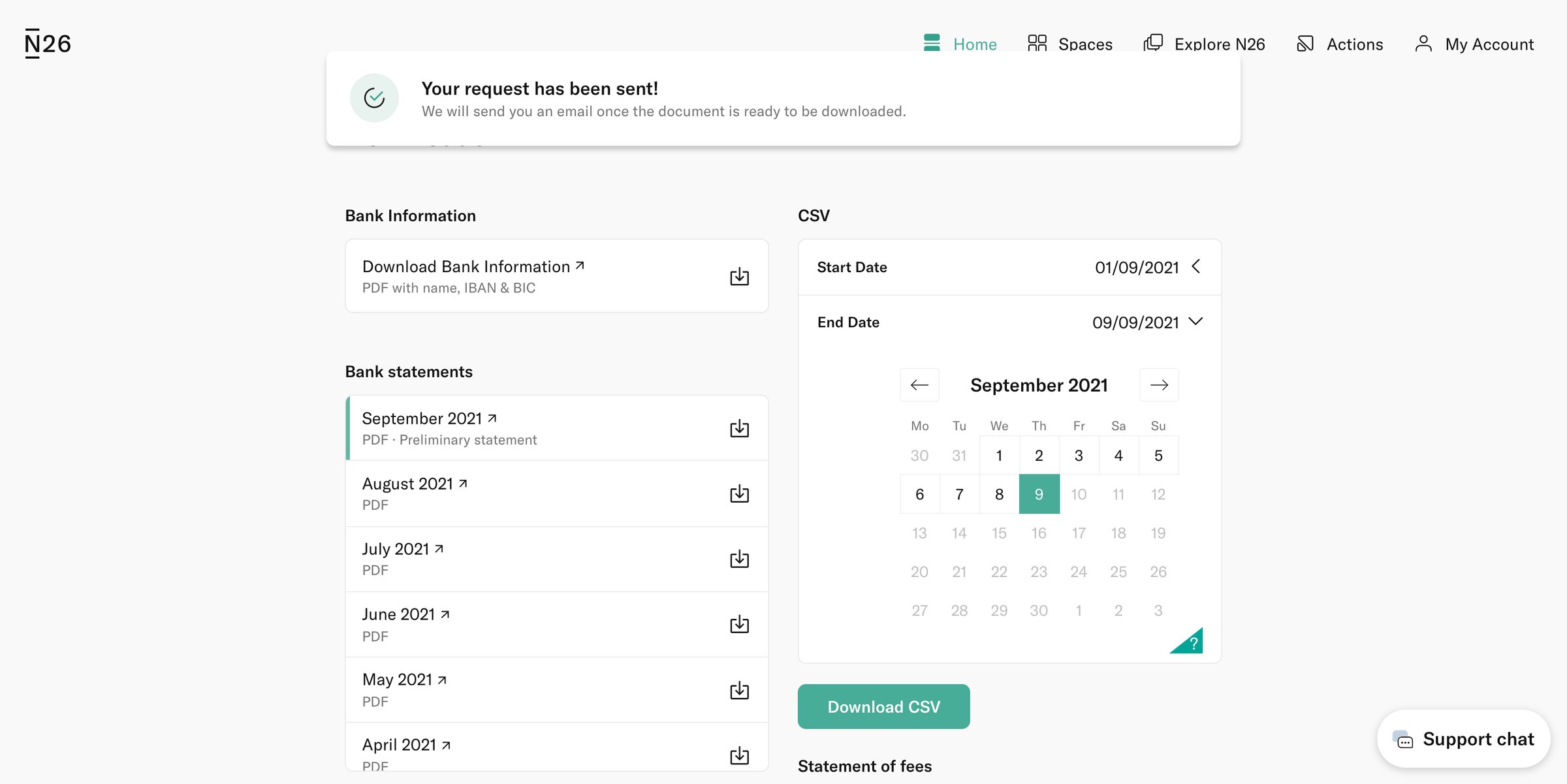Screen dimensions: 1567x784
Task: Open the Spaces tab
Action: (x=1069, y=44)
